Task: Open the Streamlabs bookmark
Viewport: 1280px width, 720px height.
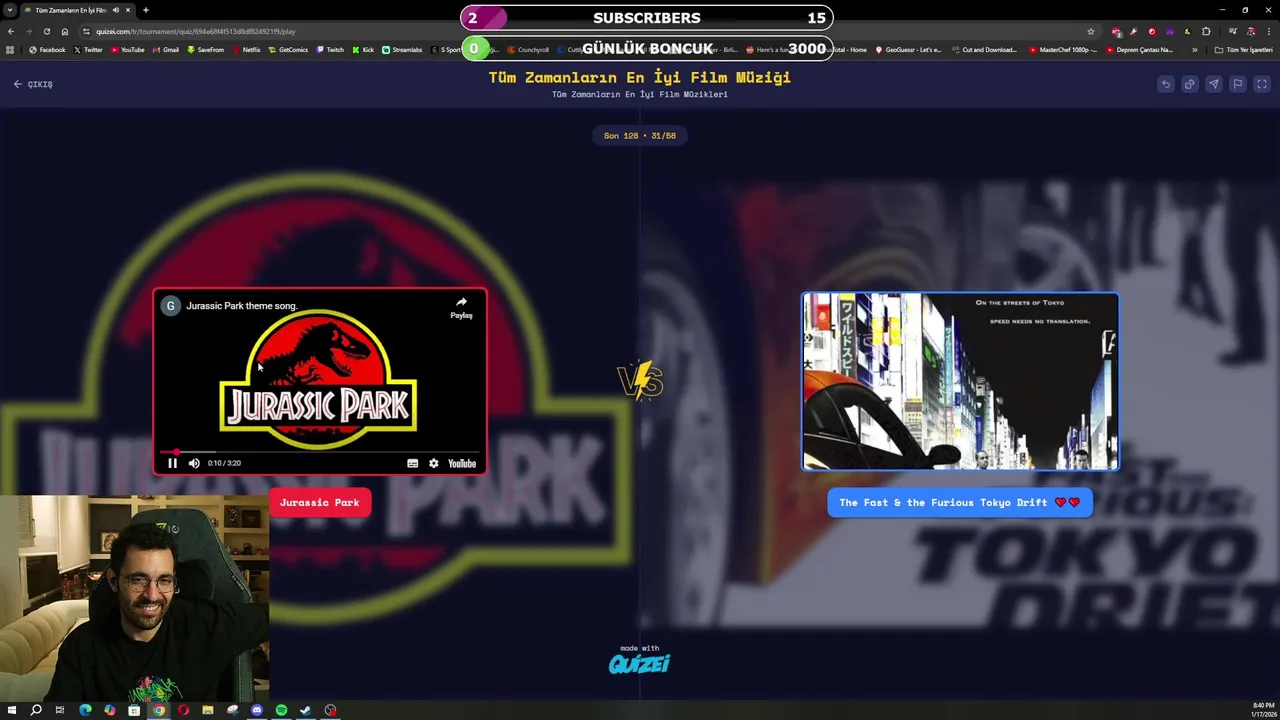Action: 402,50
